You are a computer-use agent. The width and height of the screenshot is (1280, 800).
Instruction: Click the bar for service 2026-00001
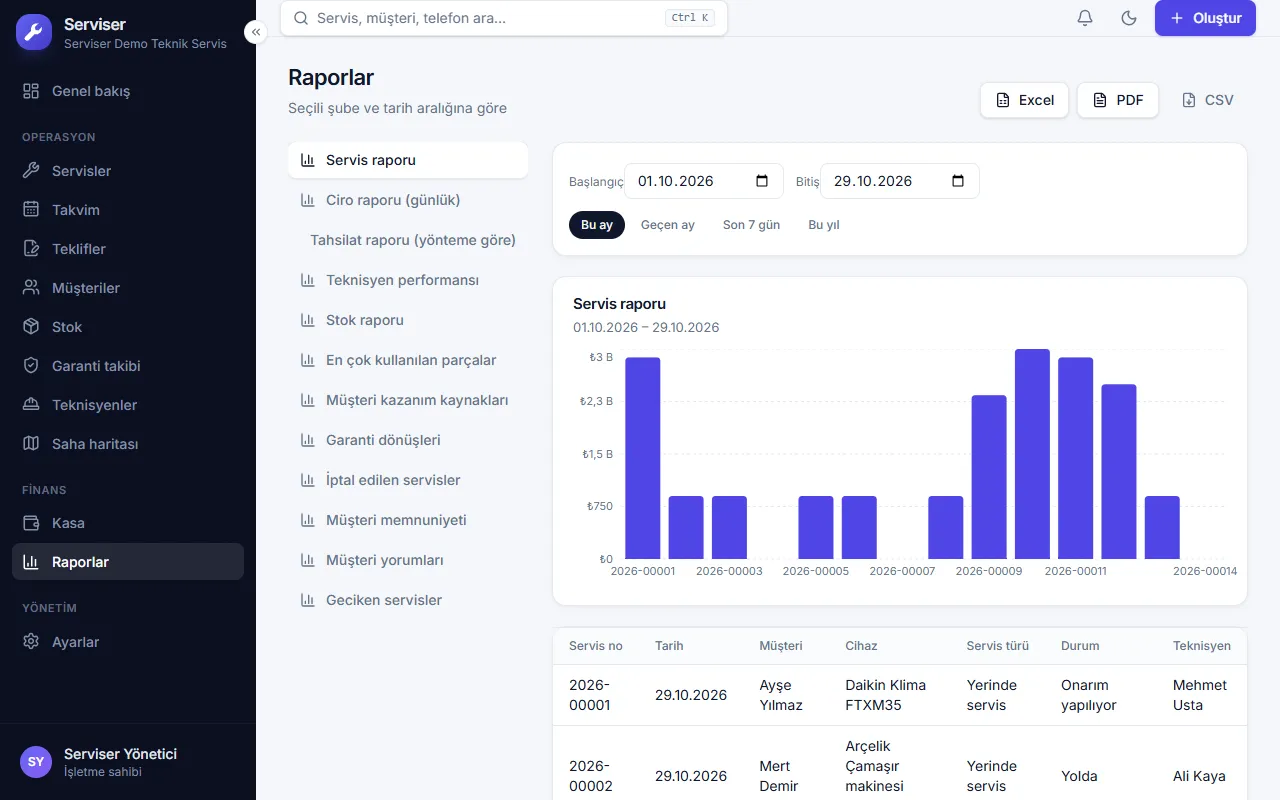(643, 458)
